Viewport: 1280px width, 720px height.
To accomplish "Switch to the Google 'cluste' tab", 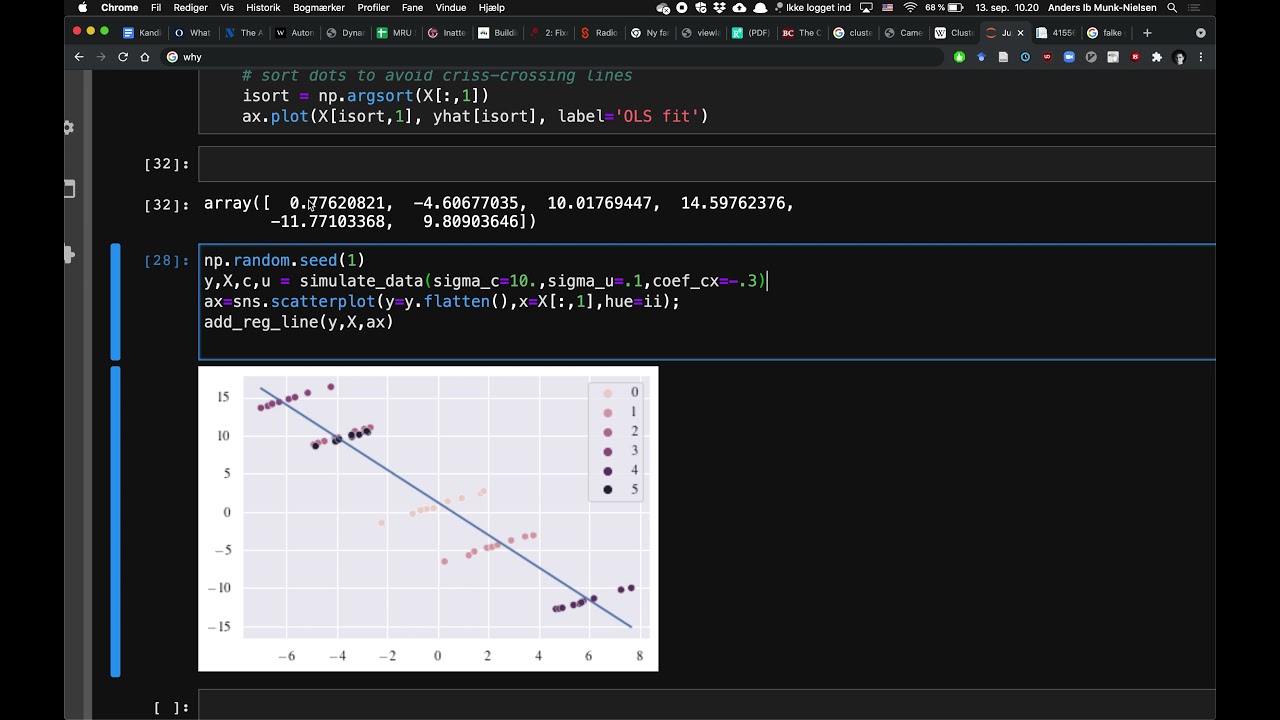I will 853,33.
